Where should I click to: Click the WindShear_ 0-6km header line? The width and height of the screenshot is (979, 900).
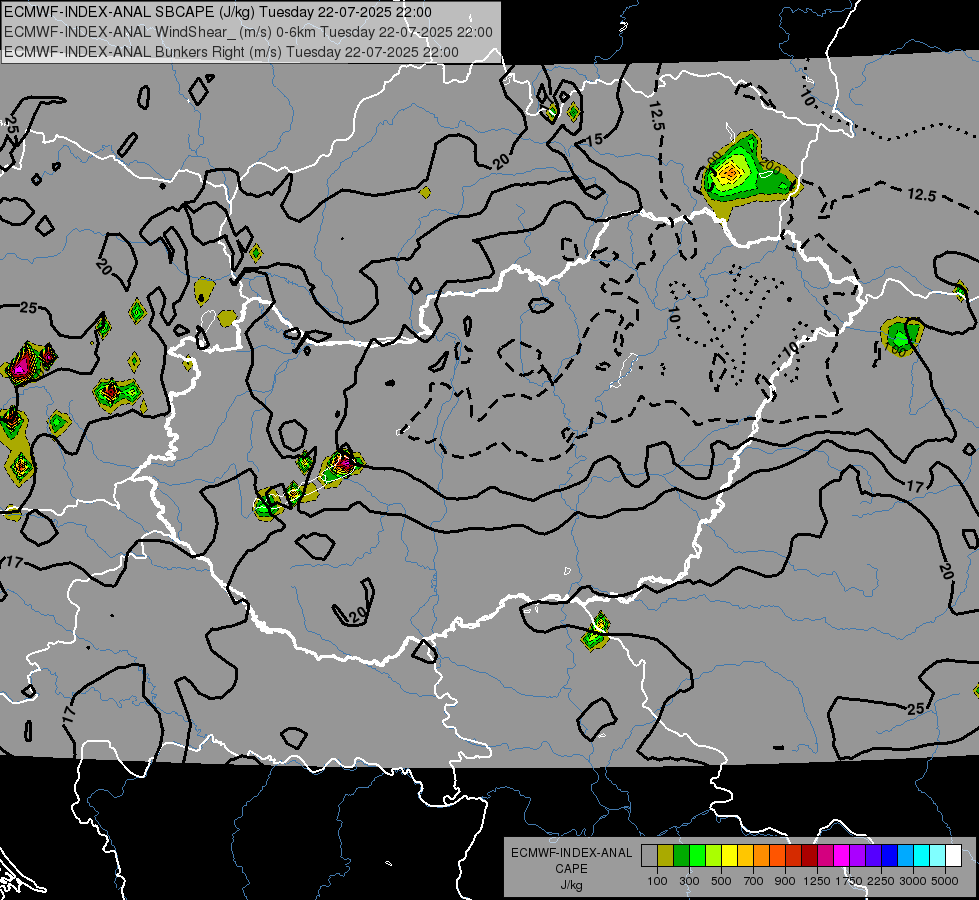[248, 32]
